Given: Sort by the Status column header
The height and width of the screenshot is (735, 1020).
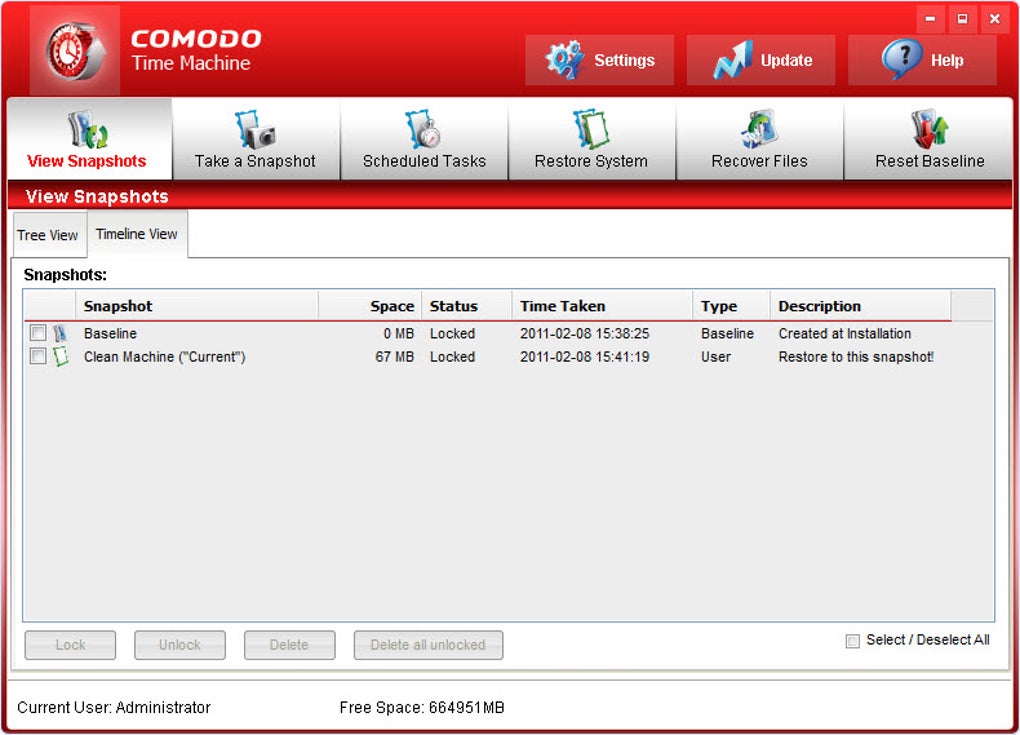Looking at the screenshot, I should pos(466,306).
